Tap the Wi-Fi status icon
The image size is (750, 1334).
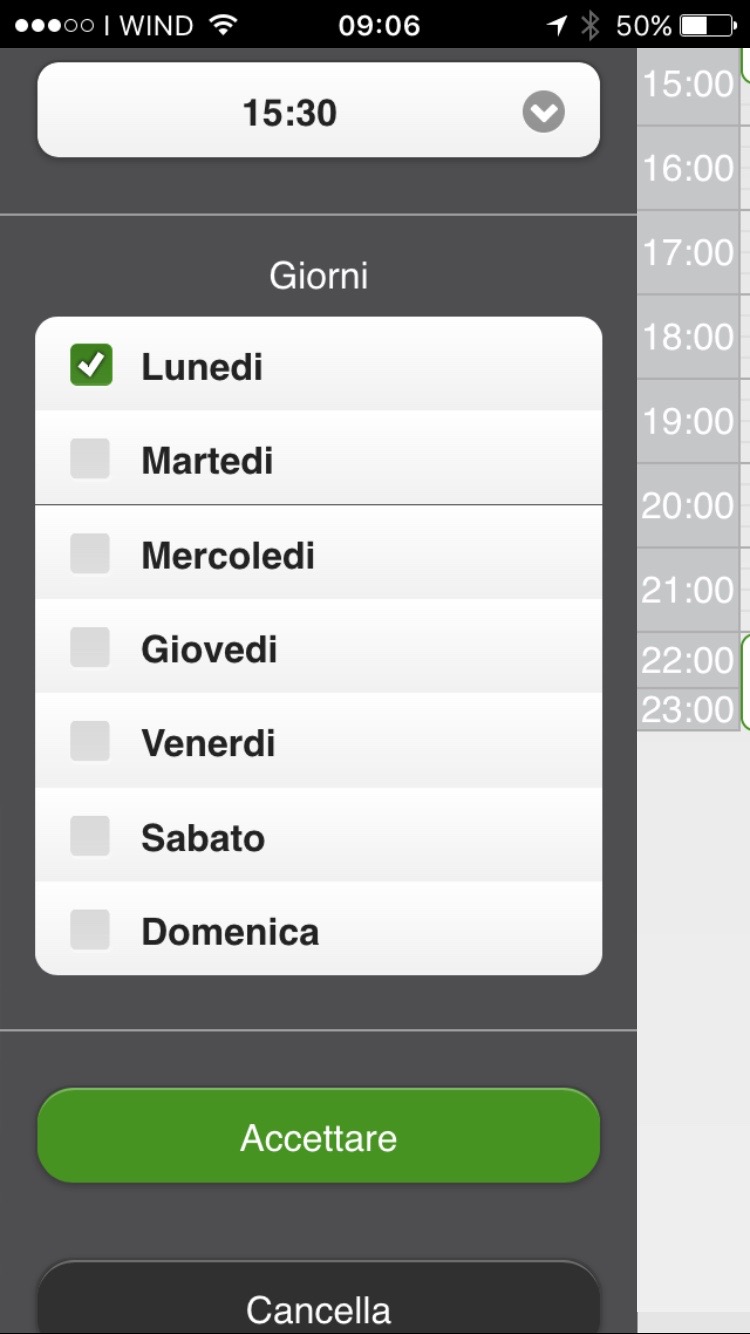click(x=224, y=25)
